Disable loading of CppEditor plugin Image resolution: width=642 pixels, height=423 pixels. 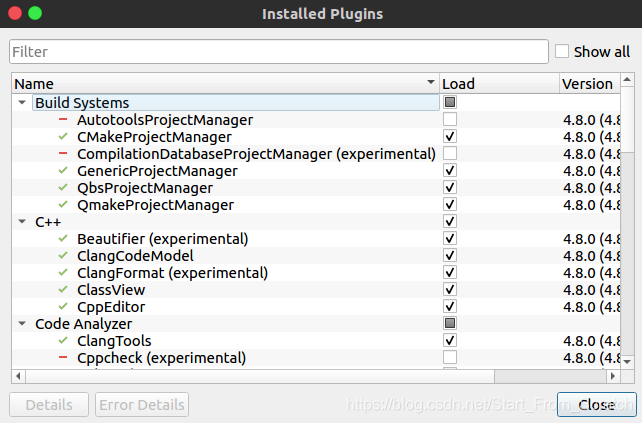click(x=450, y=306)
